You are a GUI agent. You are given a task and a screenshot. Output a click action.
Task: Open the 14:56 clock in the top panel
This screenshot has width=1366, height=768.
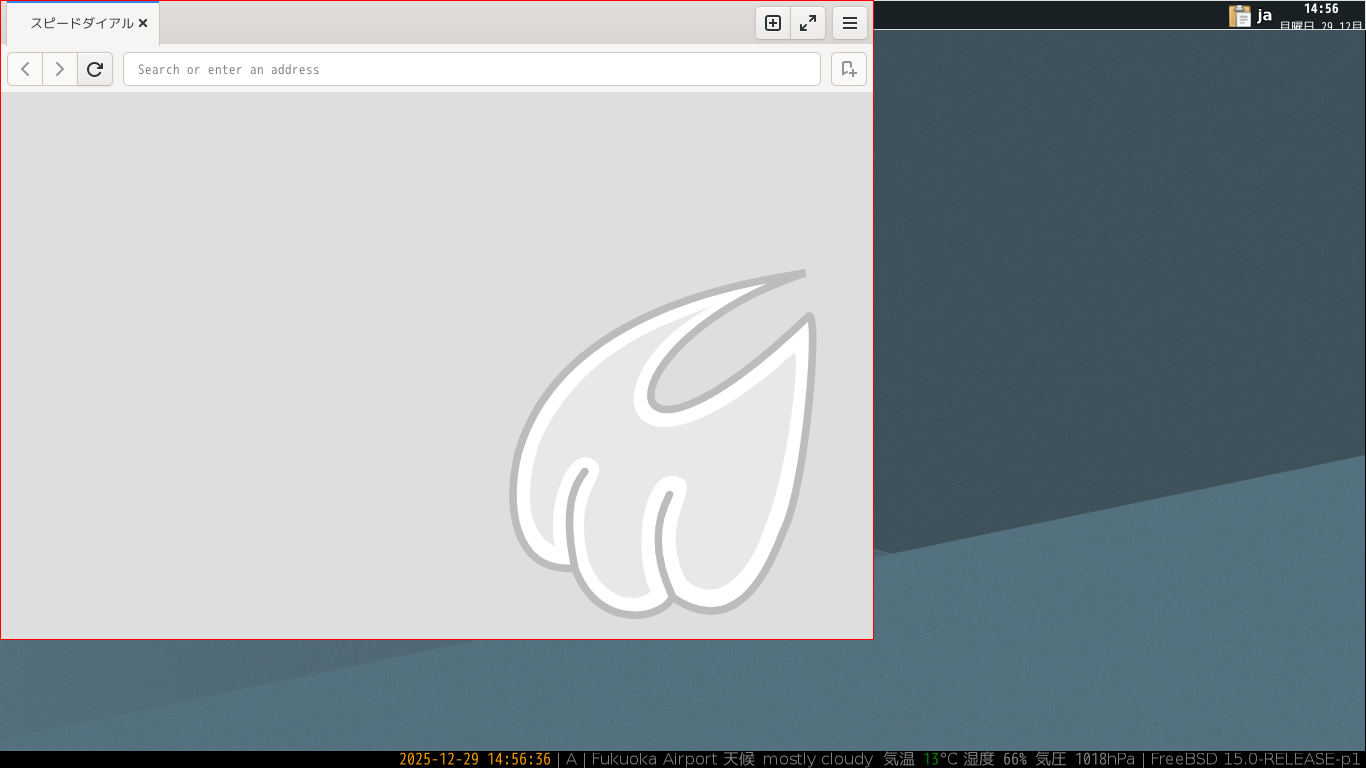pos(1320,9)
